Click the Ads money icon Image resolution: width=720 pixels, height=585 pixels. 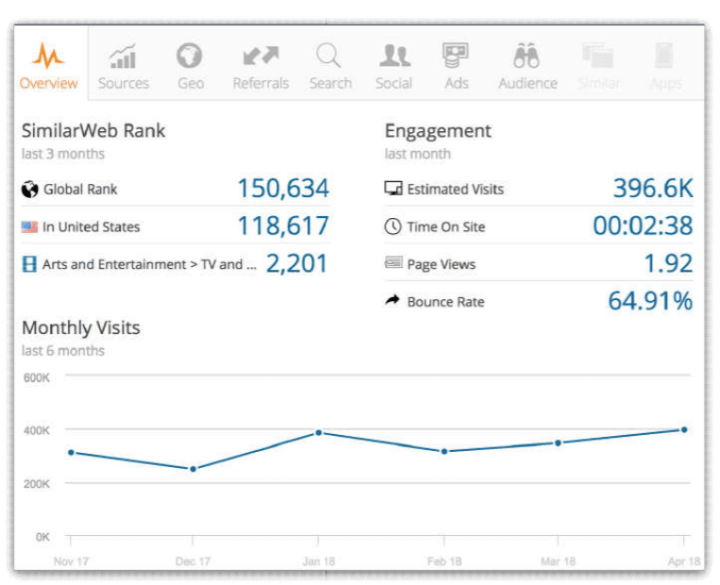click(x=456, y=56)
